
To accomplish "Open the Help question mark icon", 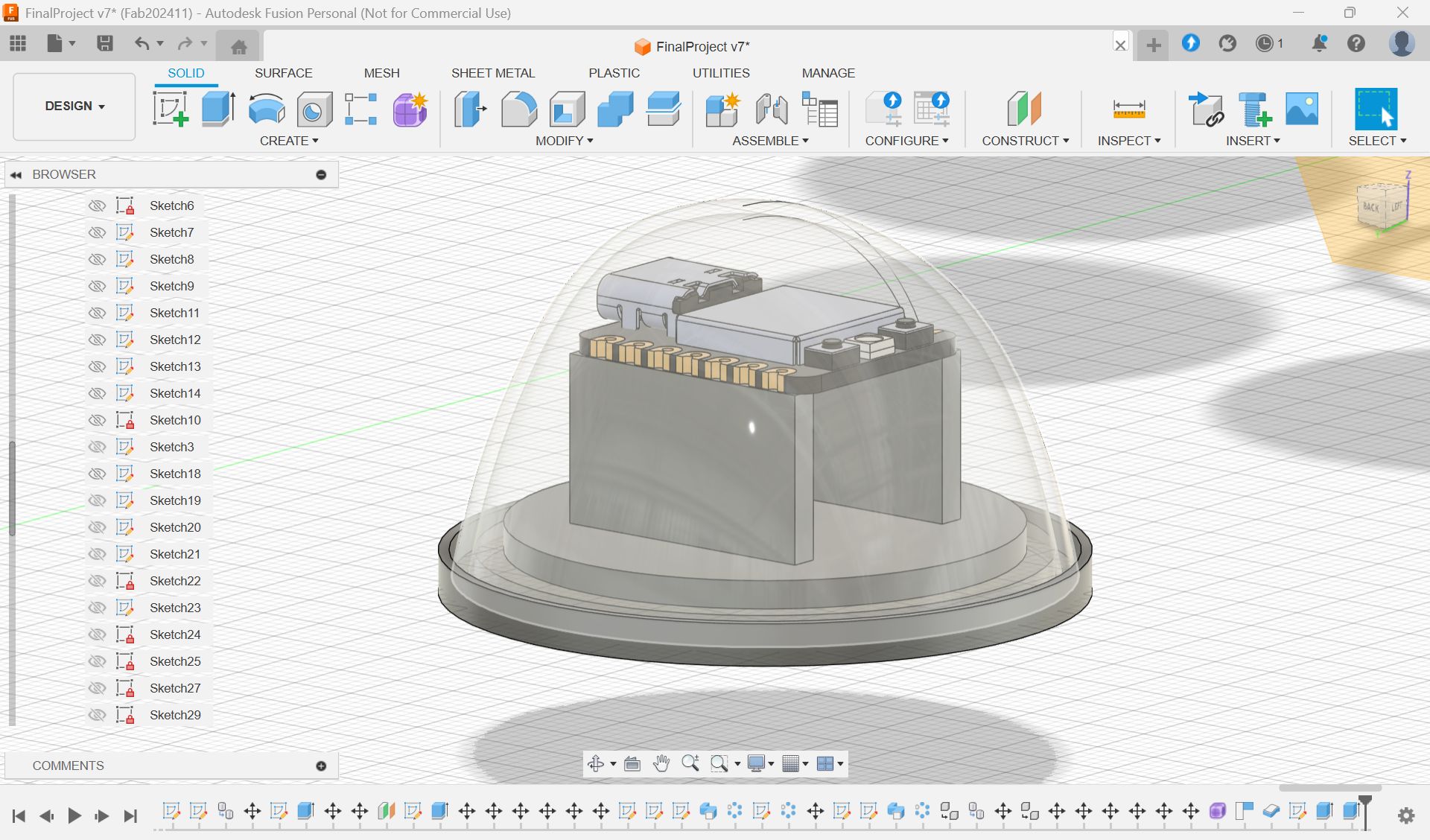I will pyautogui.click(x=1356, y=43).
